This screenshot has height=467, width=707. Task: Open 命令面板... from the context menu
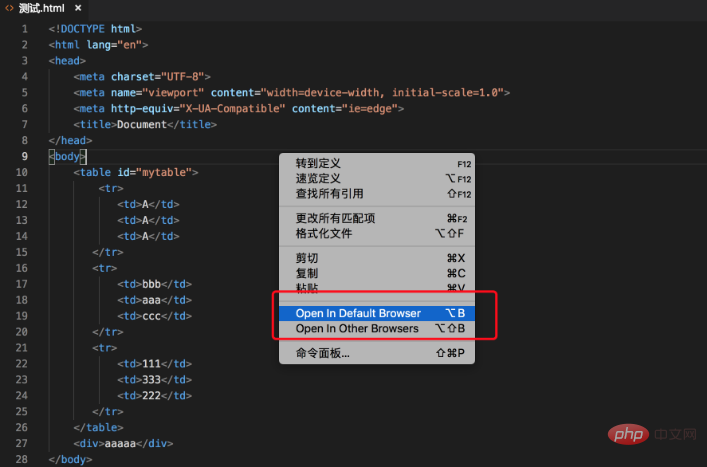tap(322, 353)
